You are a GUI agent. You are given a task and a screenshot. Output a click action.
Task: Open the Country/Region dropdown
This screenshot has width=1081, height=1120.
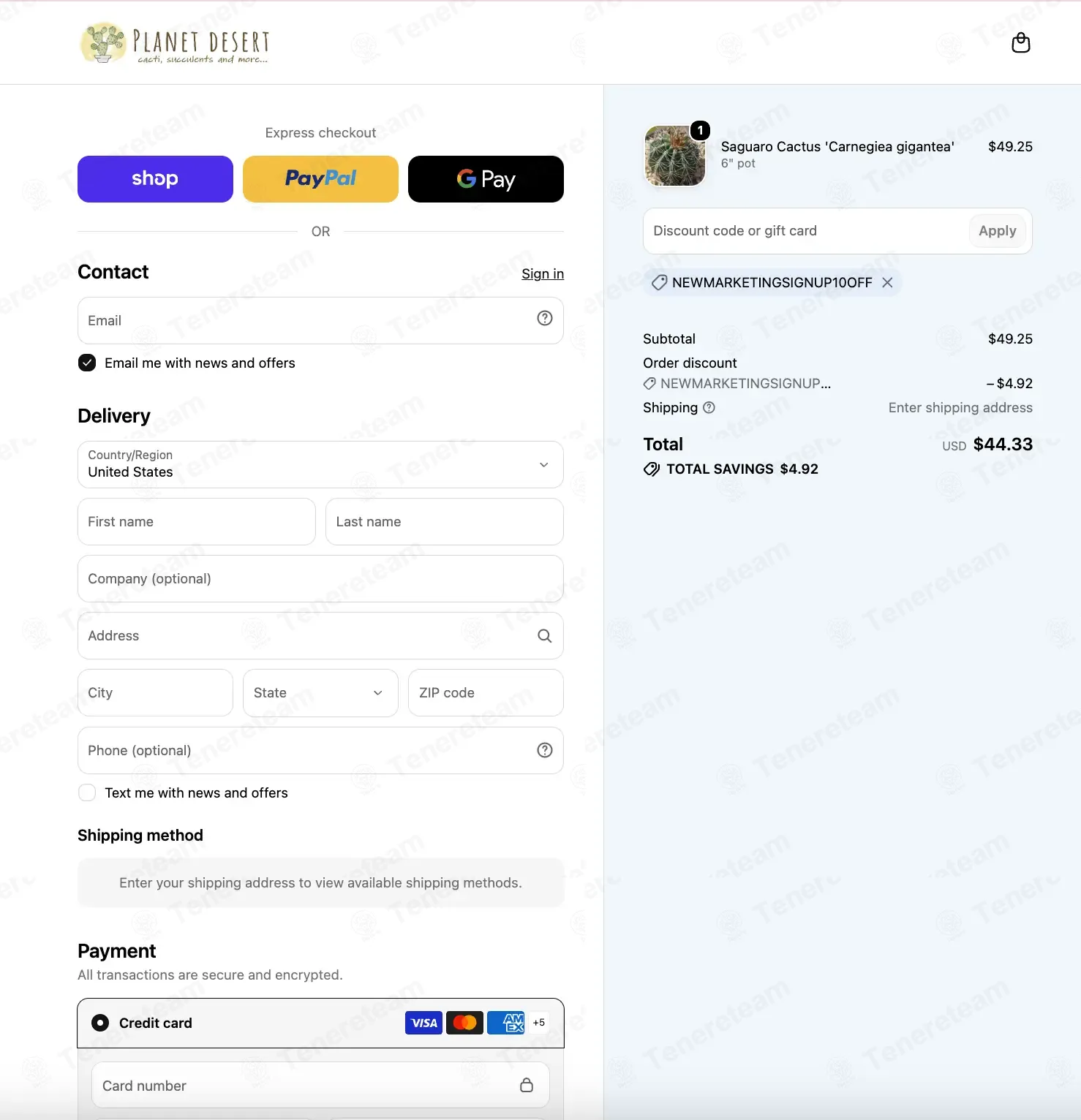tap(320, 464)
